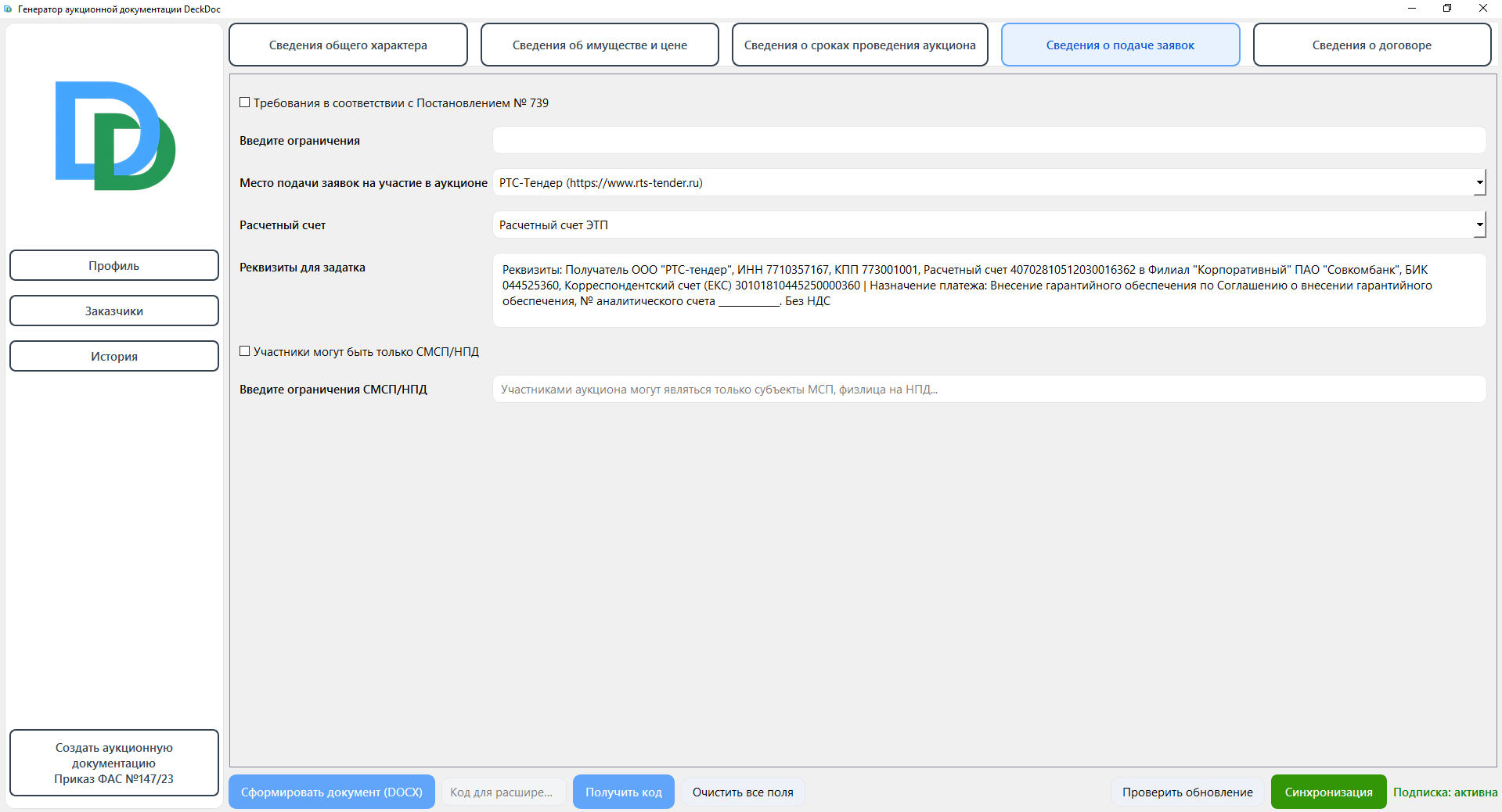1502x812 pixels.
Task: Click the Код для расширения input field
Action: (502, 792)
